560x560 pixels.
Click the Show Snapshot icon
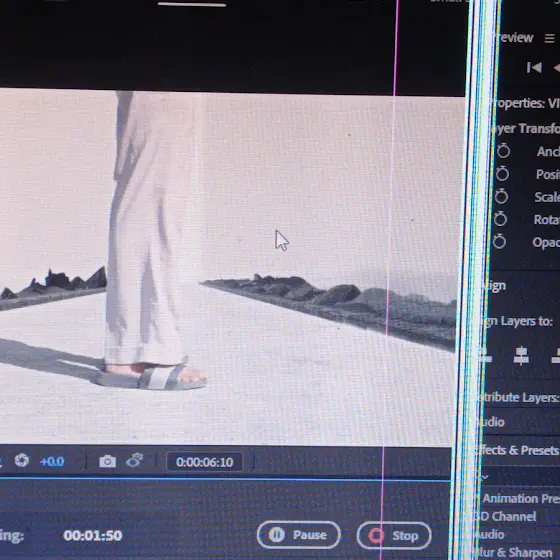point(135,460)
